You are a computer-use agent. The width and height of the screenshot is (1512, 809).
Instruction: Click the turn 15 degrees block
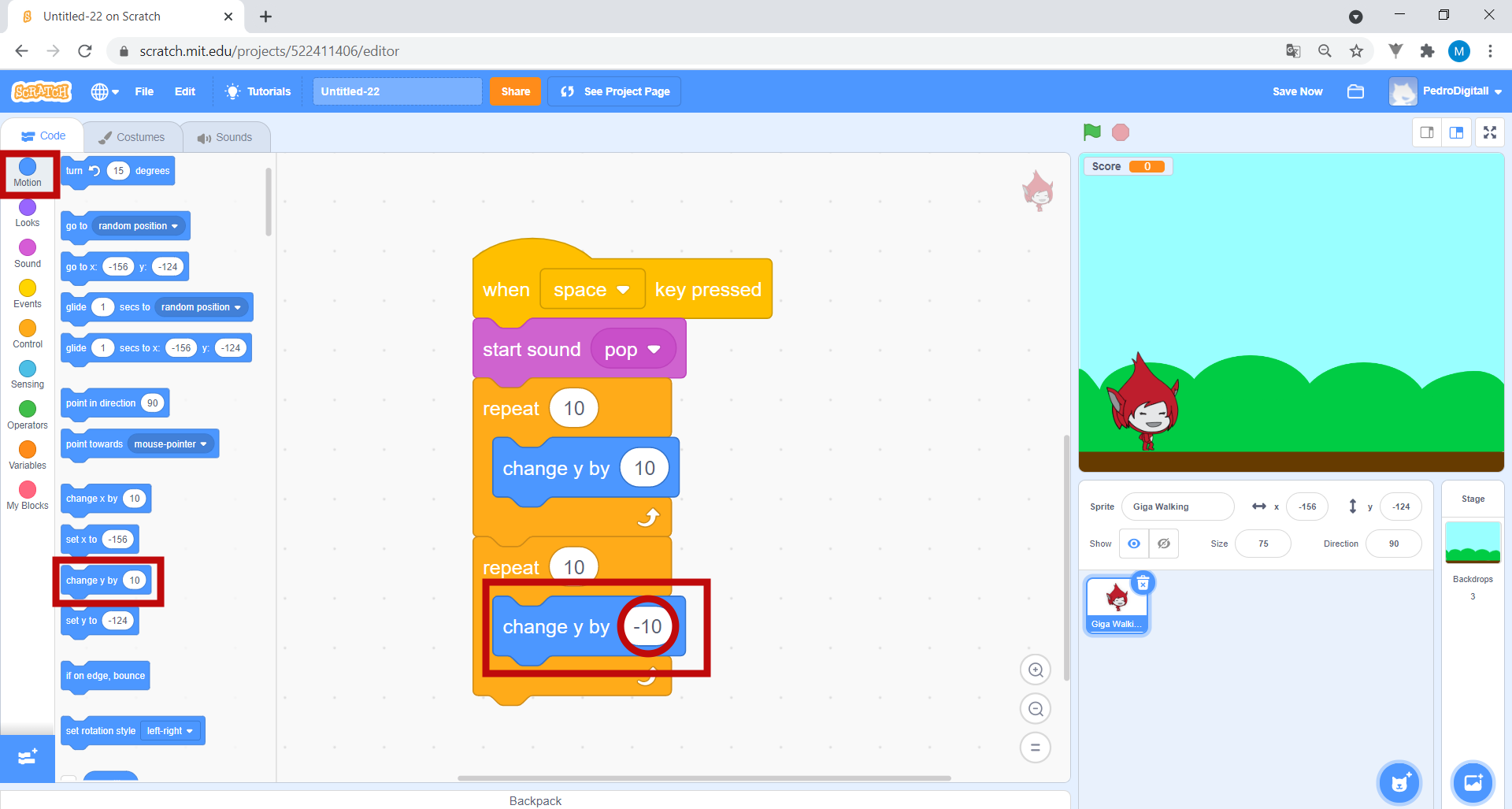[84, 171]
